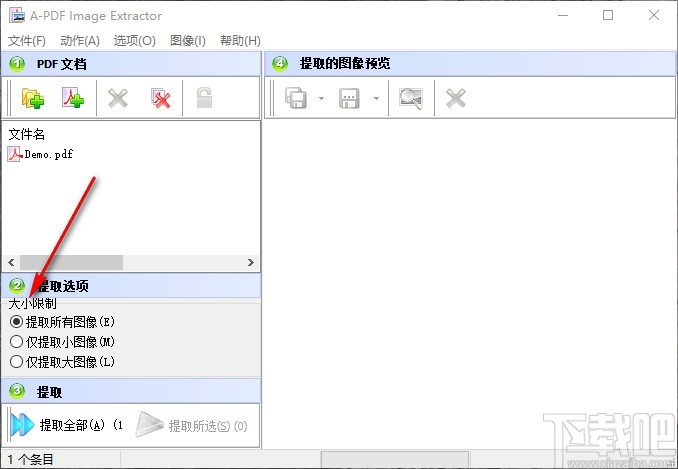
Task: Click the save all images icon
Action: tap(296, 98)
